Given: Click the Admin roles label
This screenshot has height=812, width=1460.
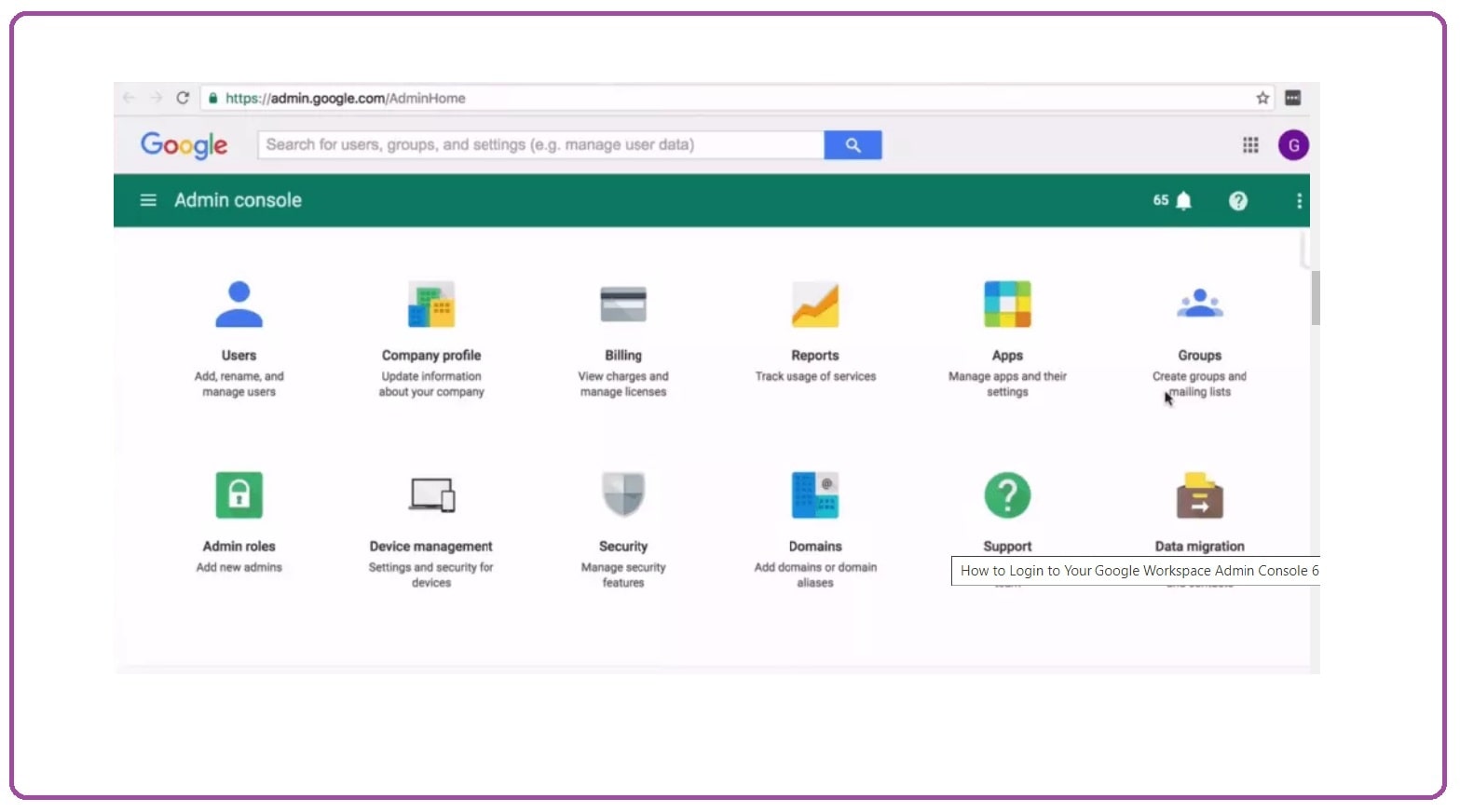Looking at the screenshot, I should tap(239, 547).
